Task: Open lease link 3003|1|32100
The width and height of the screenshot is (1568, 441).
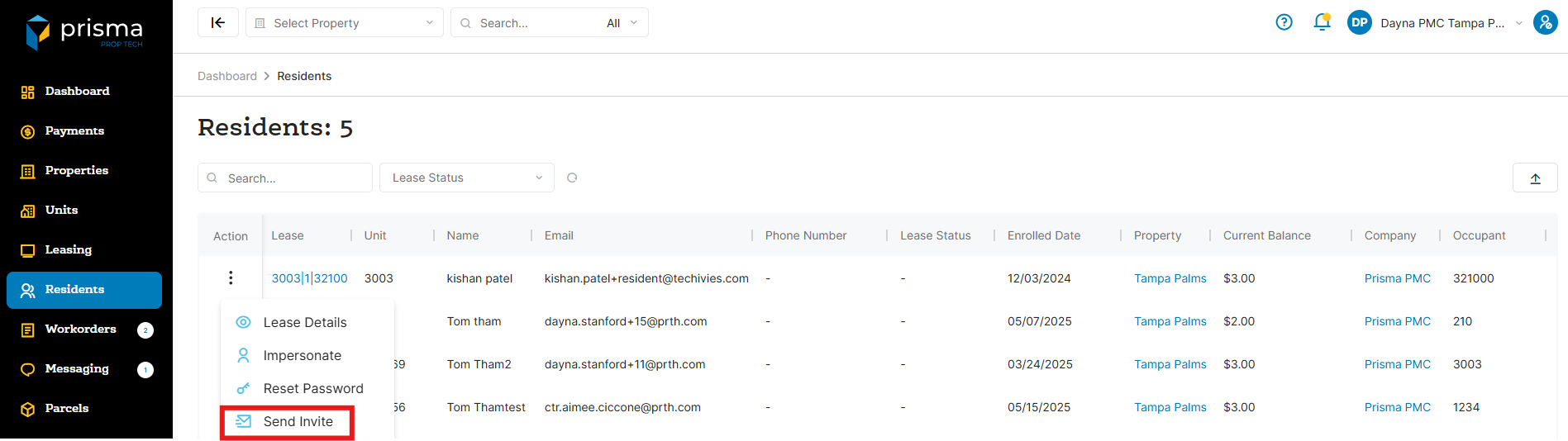Action: 309,278
